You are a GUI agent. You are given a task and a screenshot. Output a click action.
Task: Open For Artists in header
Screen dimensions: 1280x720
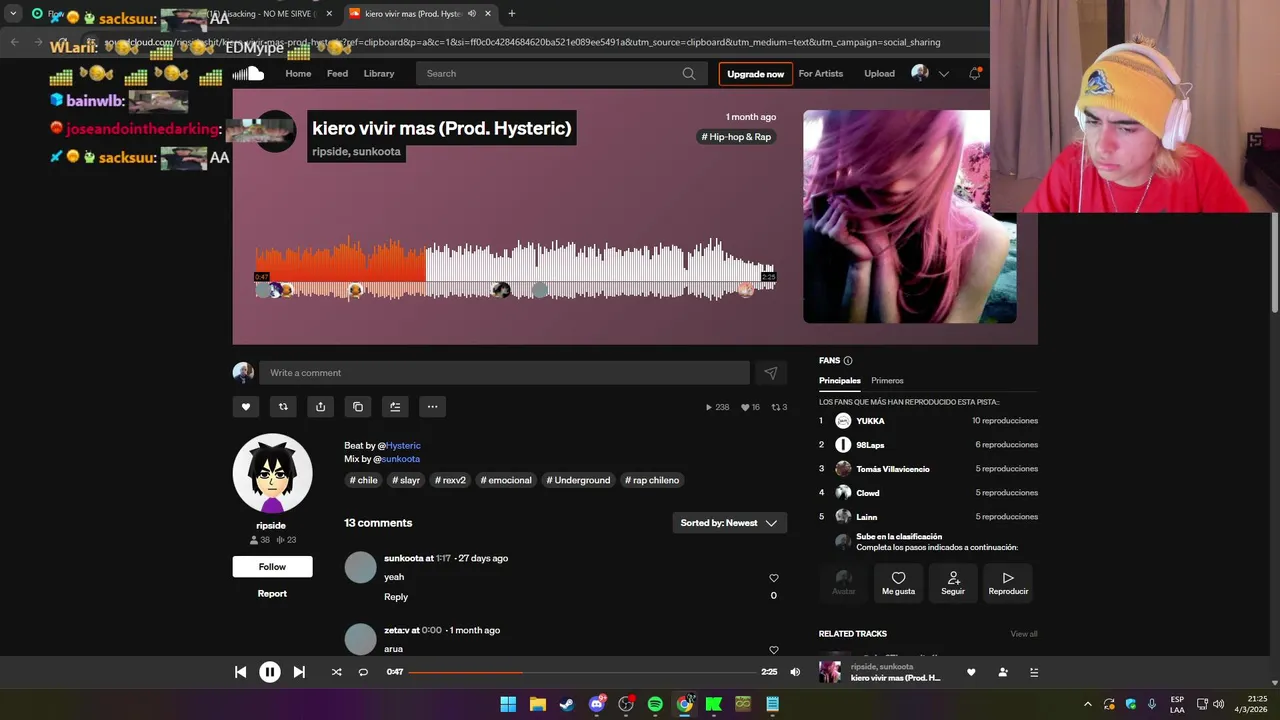coord(821,73)
